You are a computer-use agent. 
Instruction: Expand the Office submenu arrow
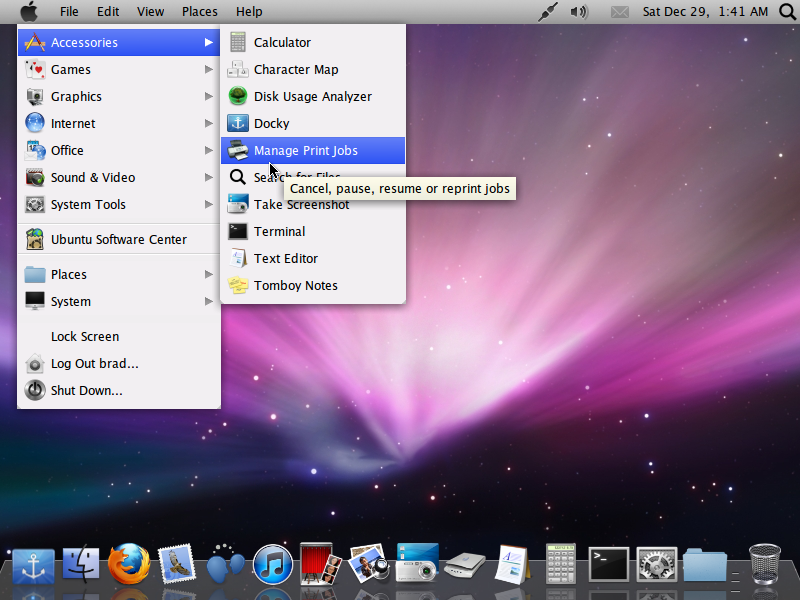pyautogui.click(x=209, y=151)
